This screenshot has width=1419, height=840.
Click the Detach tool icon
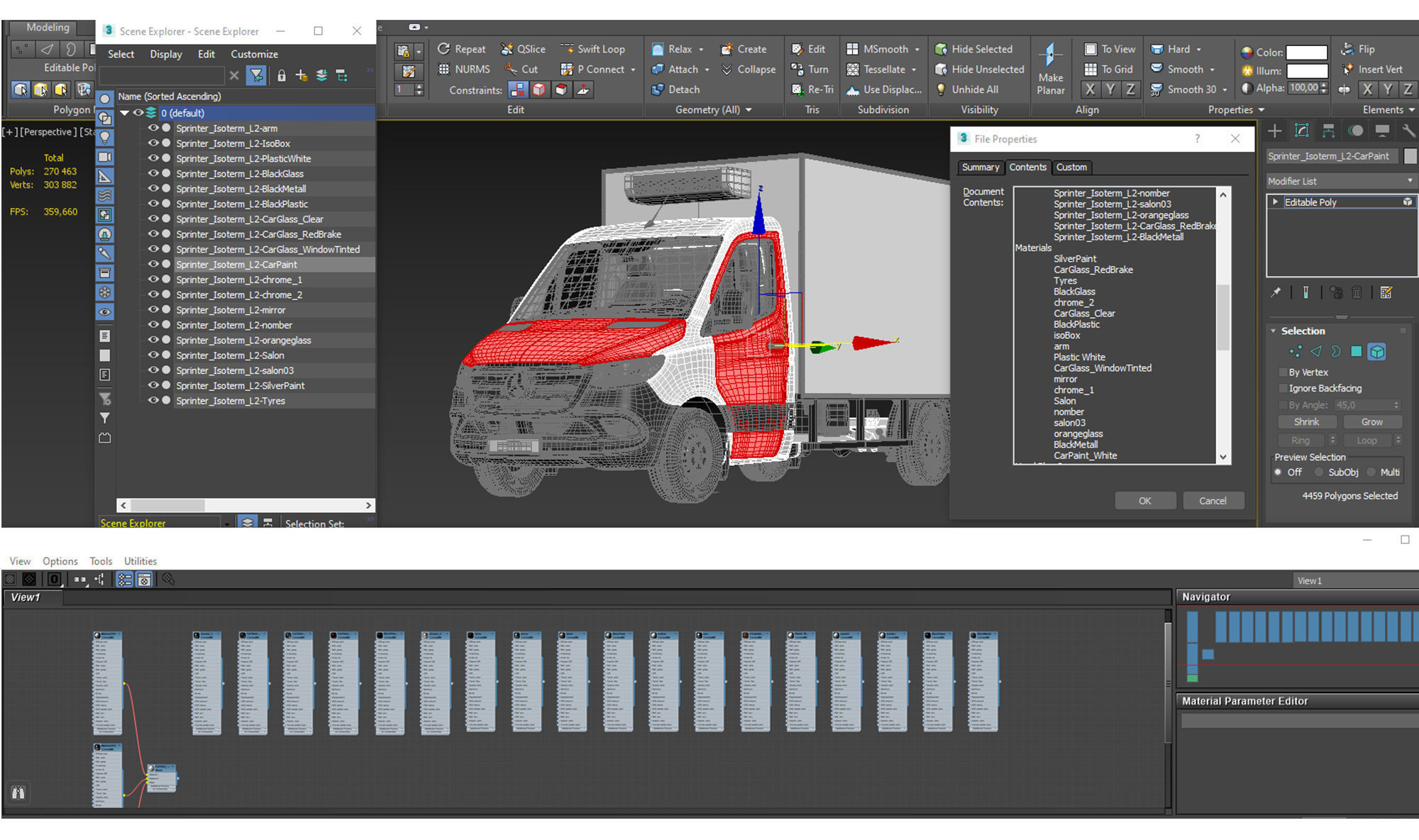pos(658,89)
